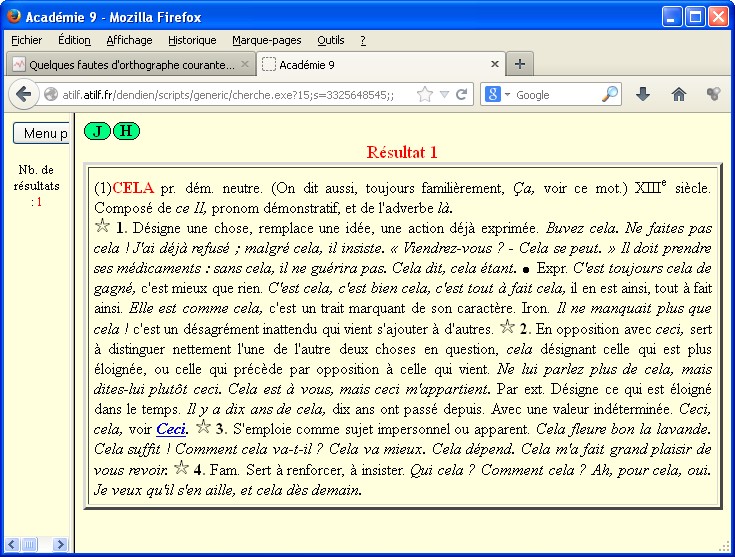Open the URL history dropdown arrow
Viewport: 735px width, 557px height.
[444, 95]
